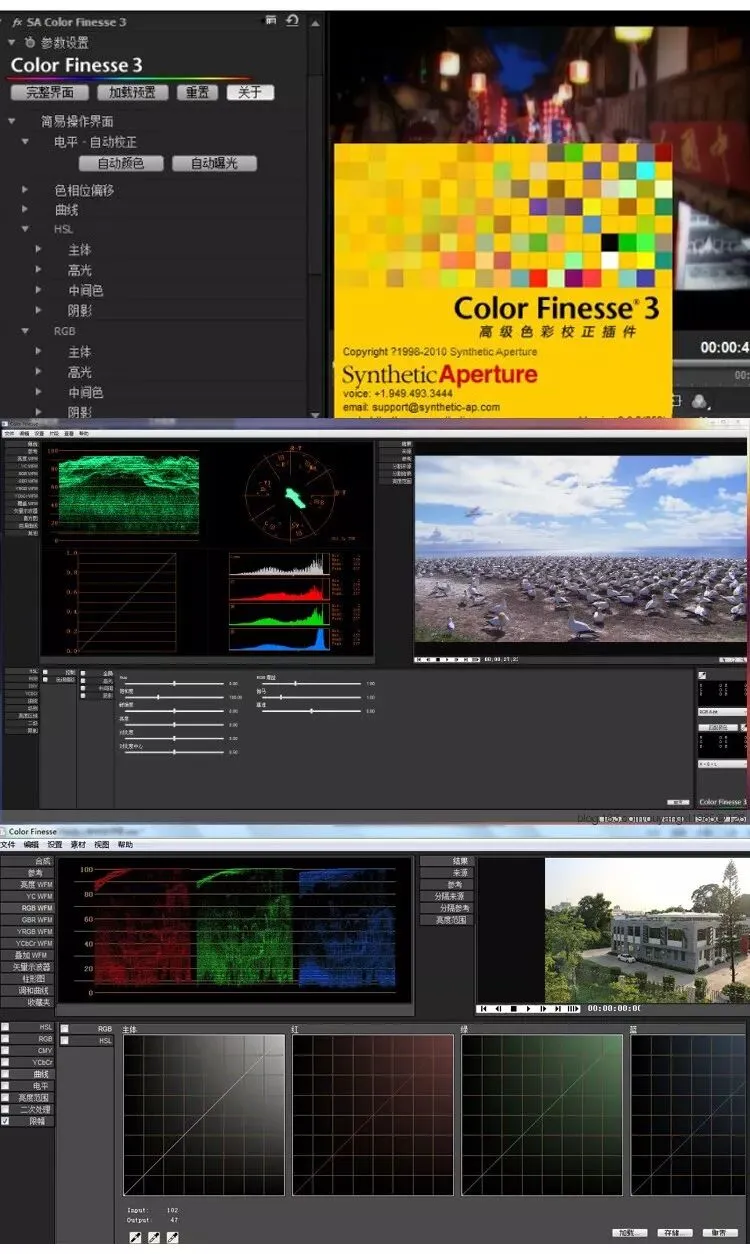
Task: Tick the RGB sub-checkbox beside the curves
Action: (65, 1028)
